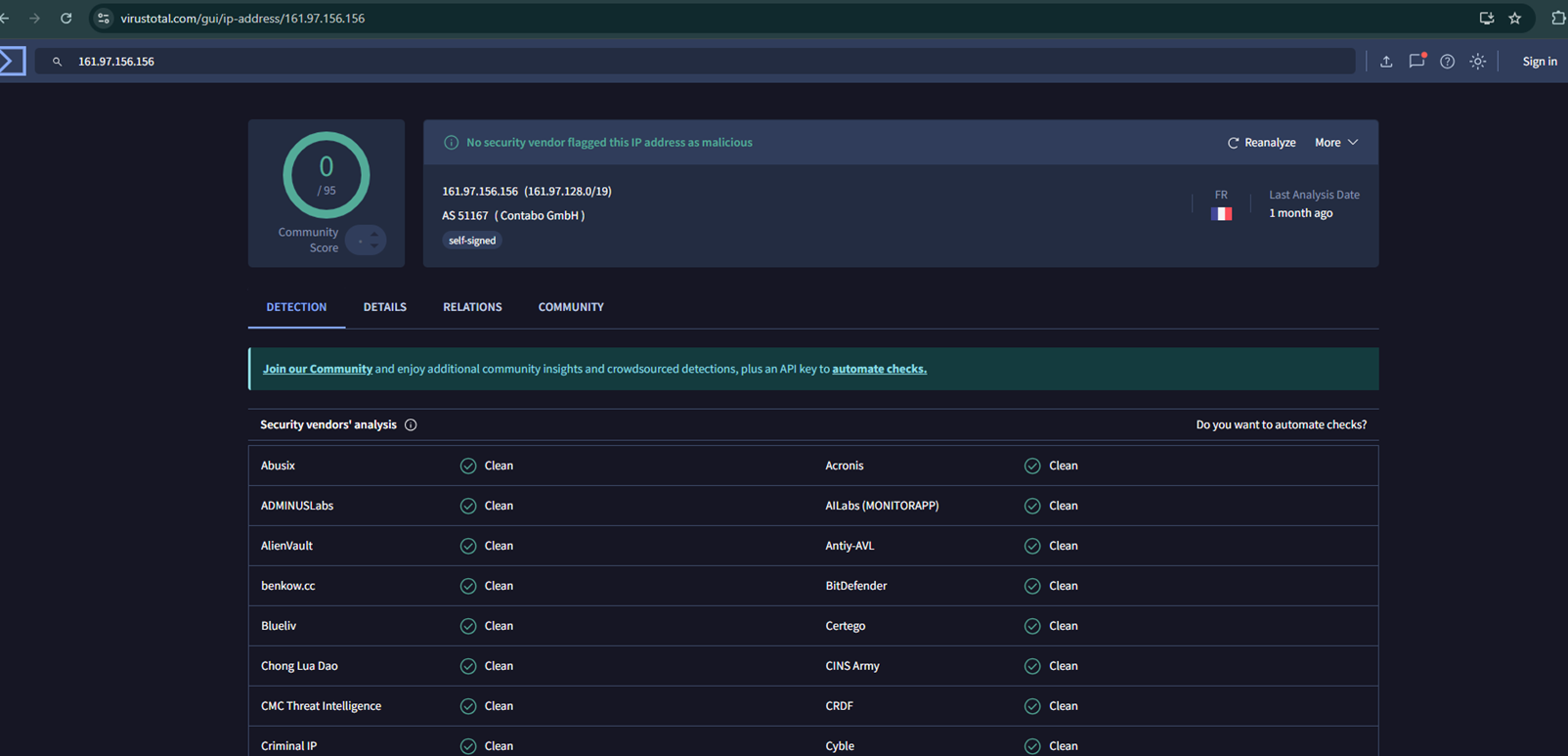The image size is (1568, 756).
Task: Click the Blueliv vendor name
Action: 279,626
